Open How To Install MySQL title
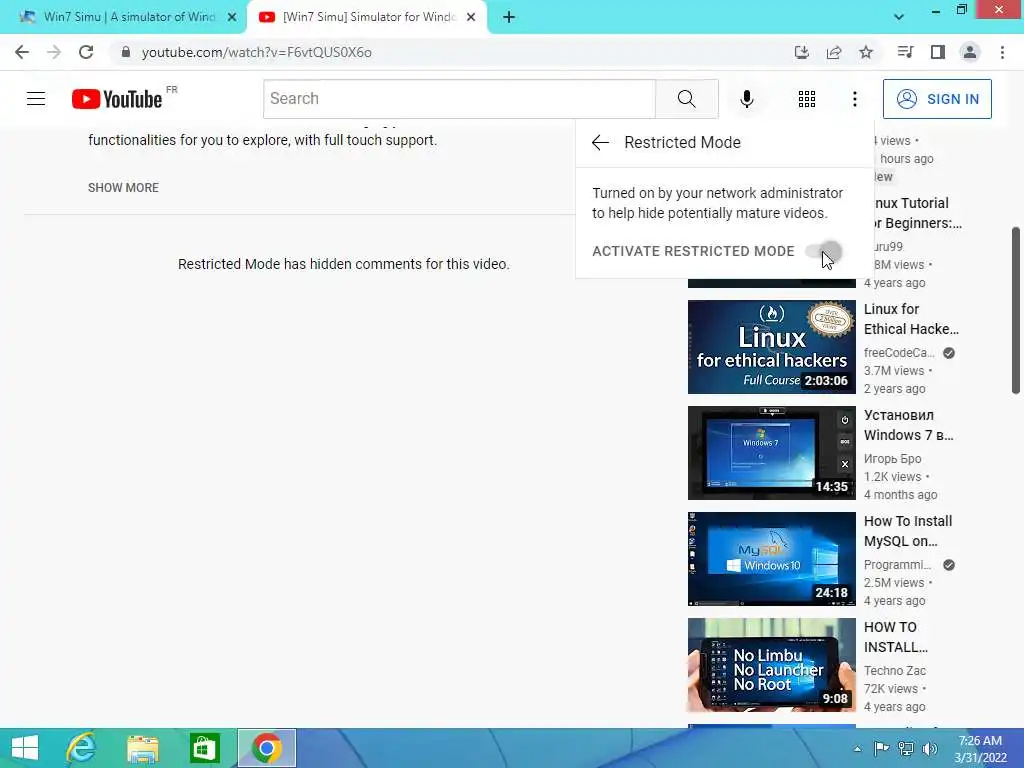The width and height of the screenshot is (1024, 768). point(908,531)
